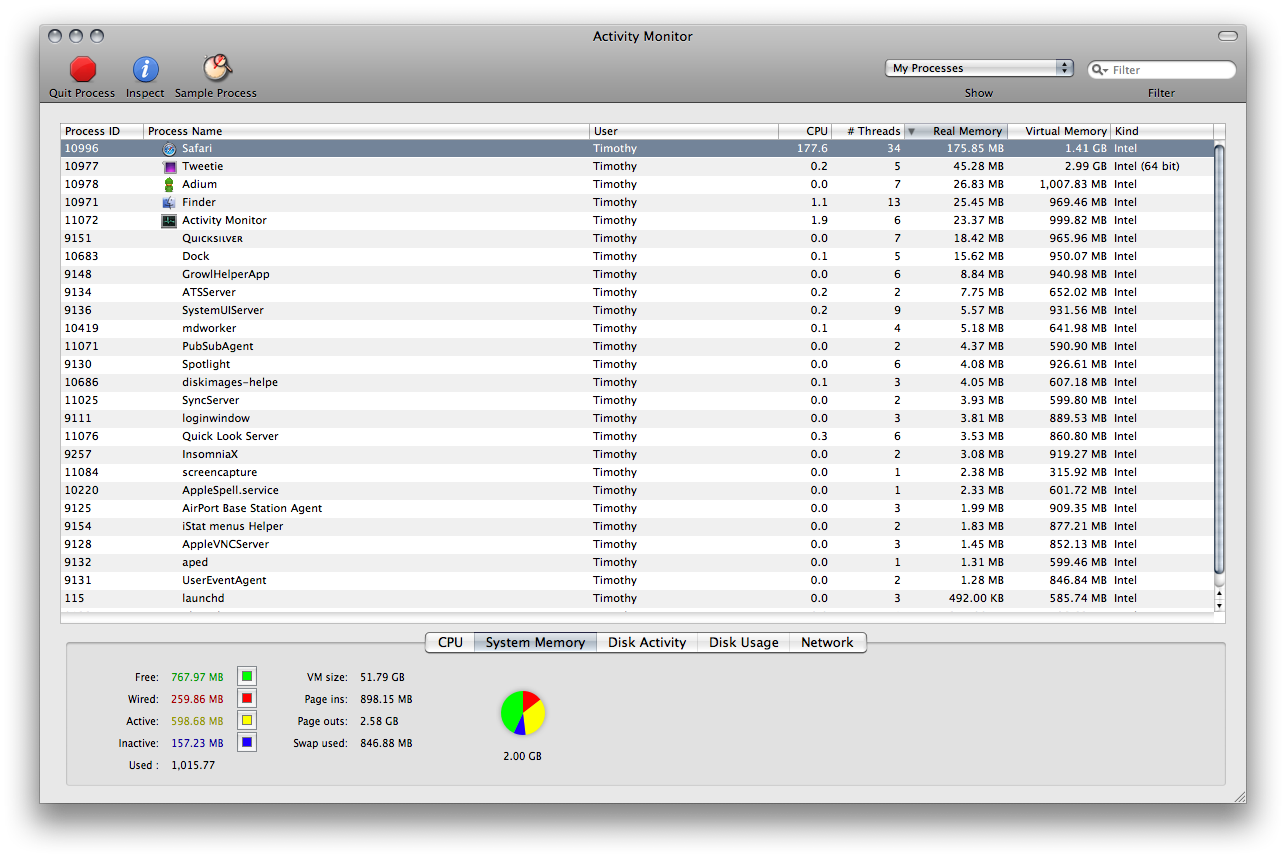The height and width of the screenshot is (858, 1286).
Task: Select the Spotlight process row
Action: 636,364
